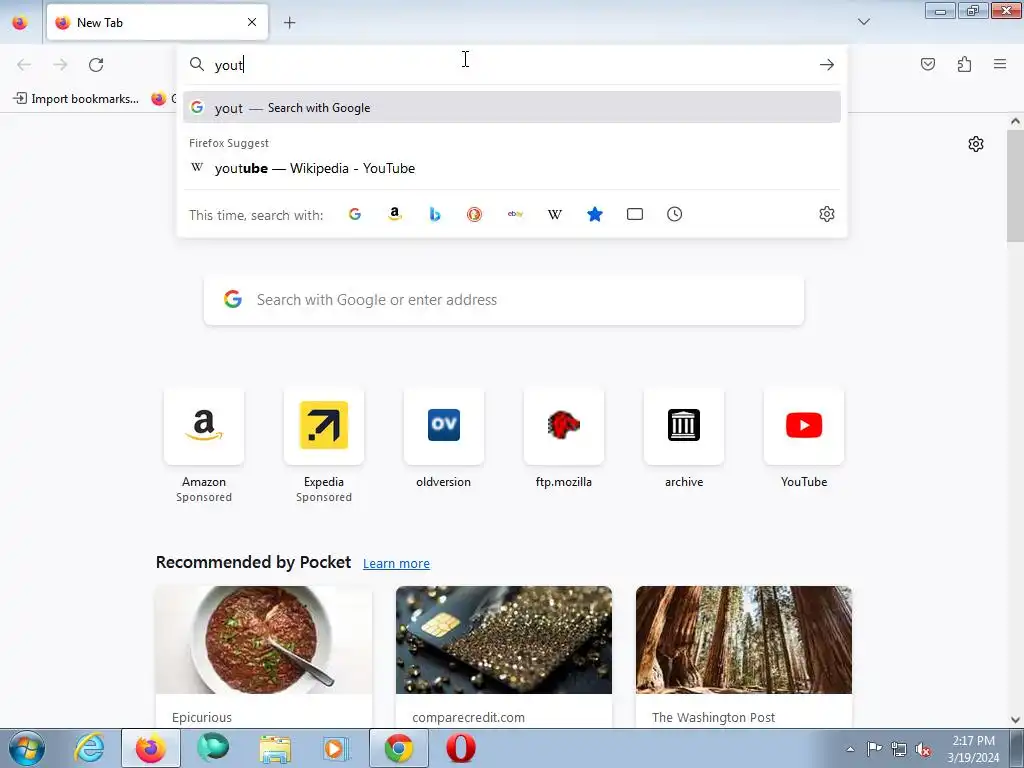Click the back navigation arrow

click(24, 65)
